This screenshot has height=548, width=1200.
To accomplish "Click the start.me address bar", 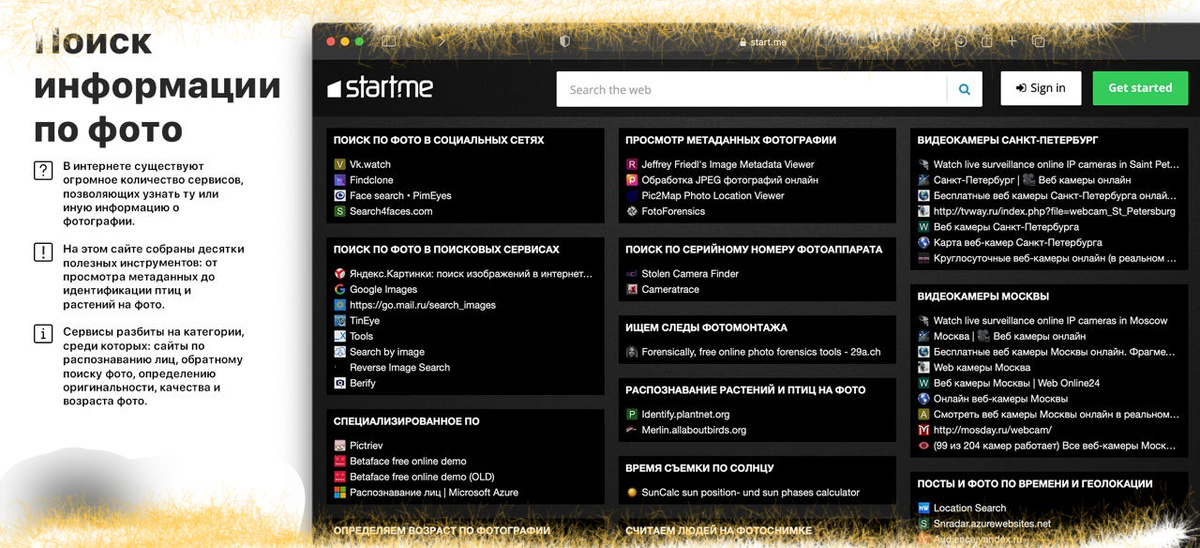I will click(x=764, y=42).
